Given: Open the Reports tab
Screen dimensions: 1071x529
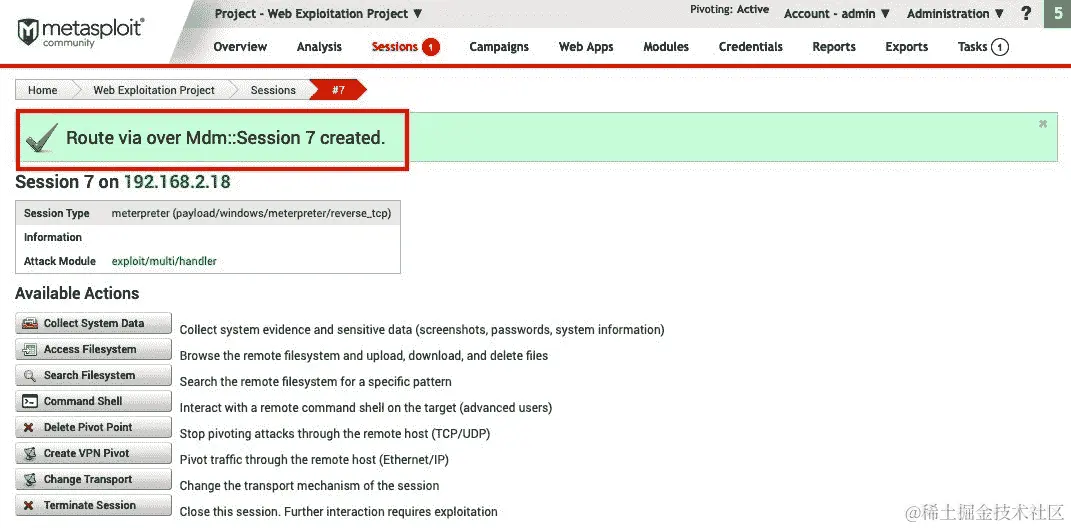Looking at the screenshot, I should (x=834, y=46).
